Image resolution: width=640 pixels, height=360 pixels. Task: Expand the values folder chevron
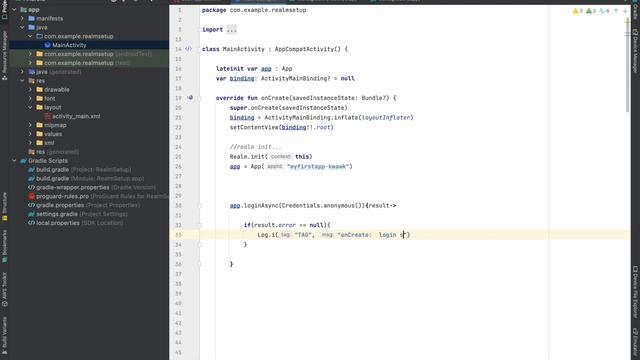point(30,134)
